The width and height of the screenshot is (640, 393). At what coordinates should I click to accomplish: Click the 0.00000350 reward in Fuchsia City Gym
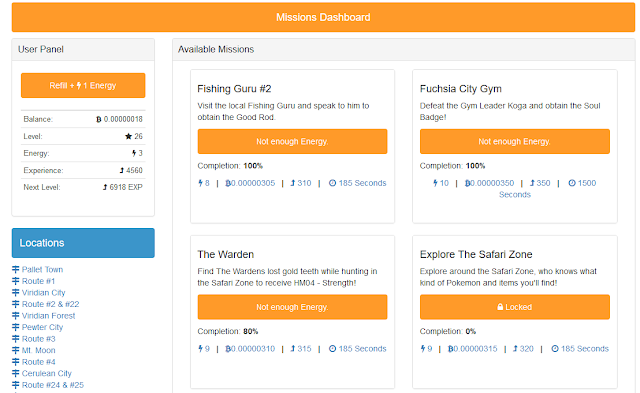pyautogui.click(x=489, y=183)
